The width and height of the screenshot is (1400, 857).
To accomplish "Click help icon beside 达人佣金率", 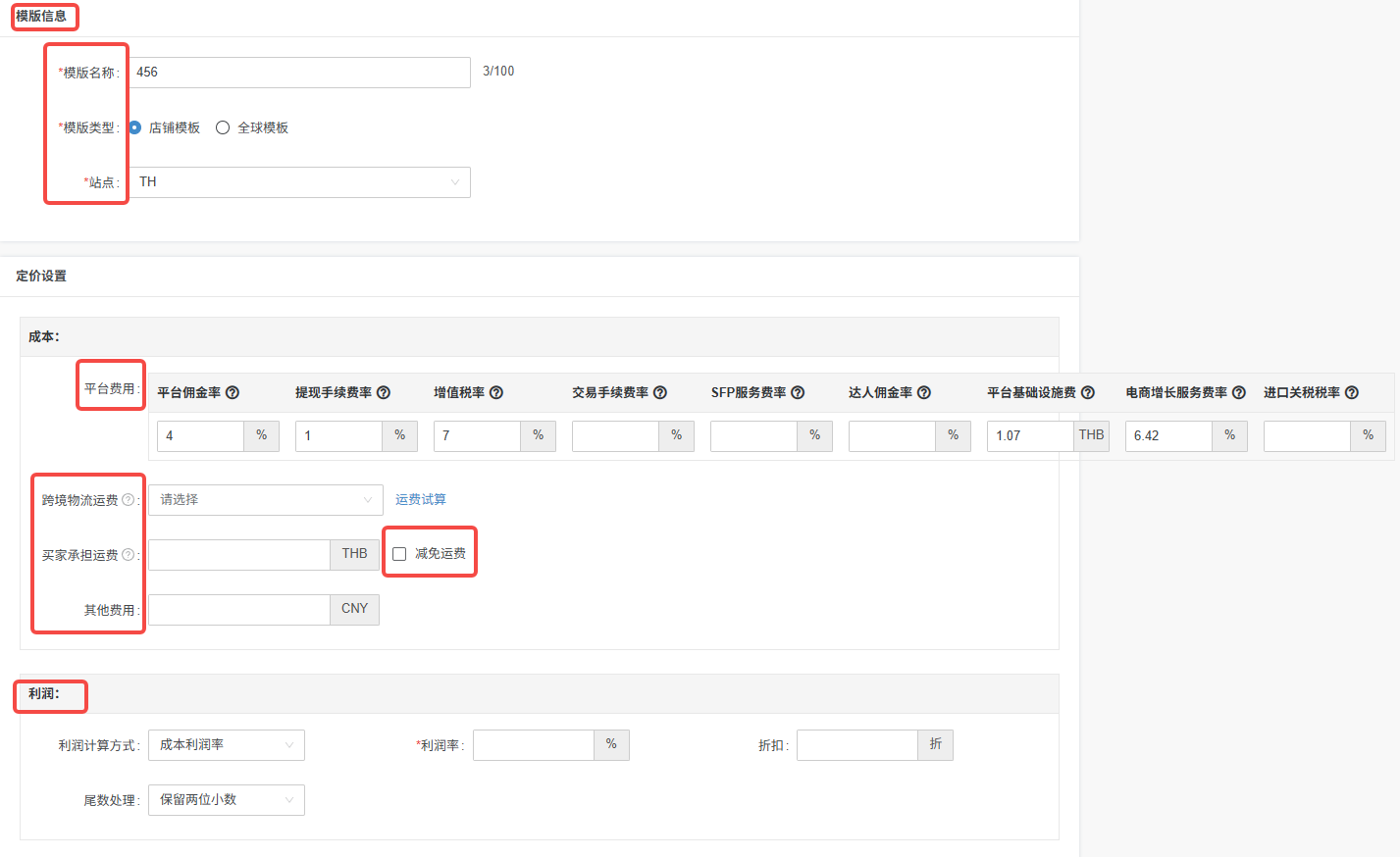I will pos(924,392).
